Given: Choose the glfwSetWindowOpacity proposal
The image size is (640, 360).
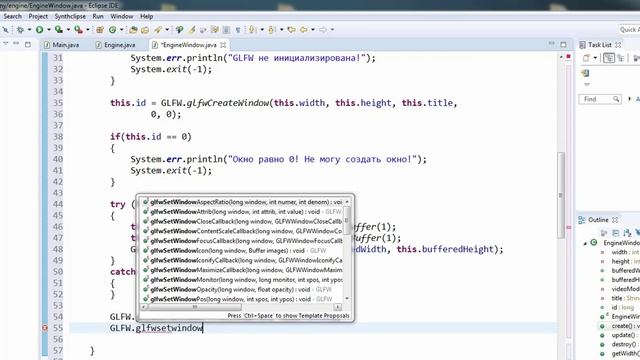Looking at the screenshot, I should (242, 289).
